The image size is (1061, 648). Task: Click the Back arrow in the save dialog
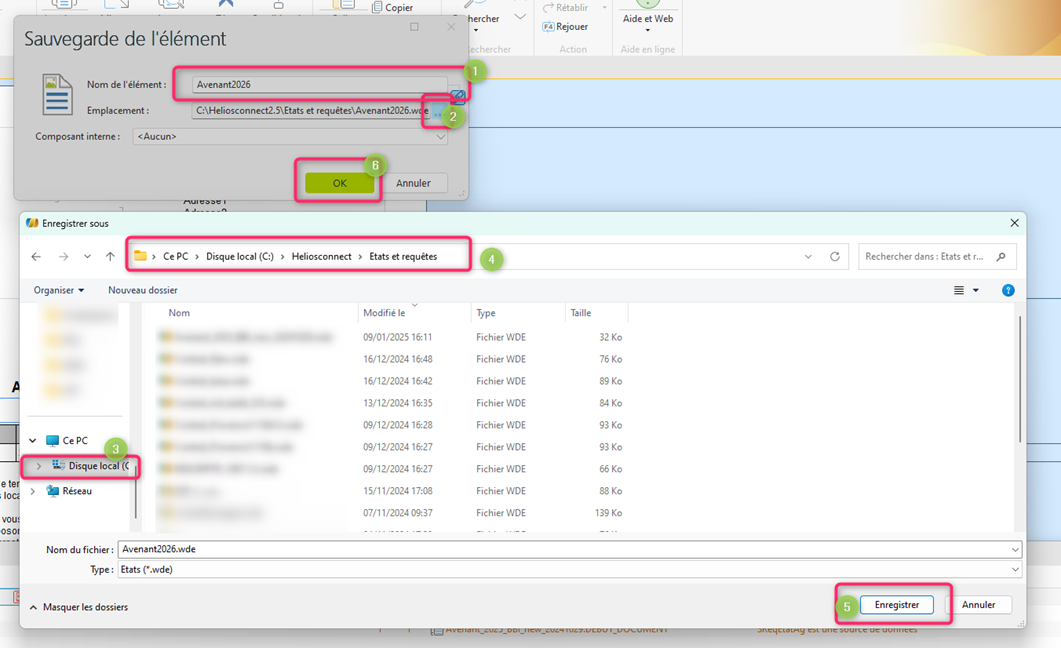tap(36, 257)
